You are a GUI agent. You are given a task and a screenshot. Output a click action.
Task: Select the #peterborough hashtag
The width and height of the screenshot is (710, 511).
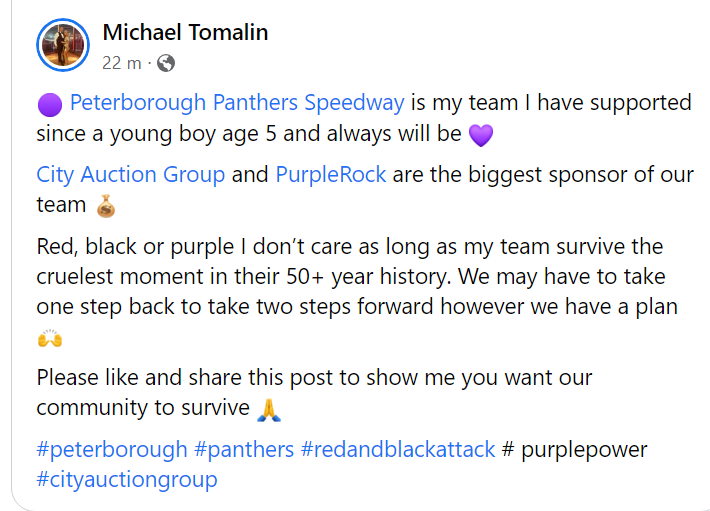tap(112, 449)
